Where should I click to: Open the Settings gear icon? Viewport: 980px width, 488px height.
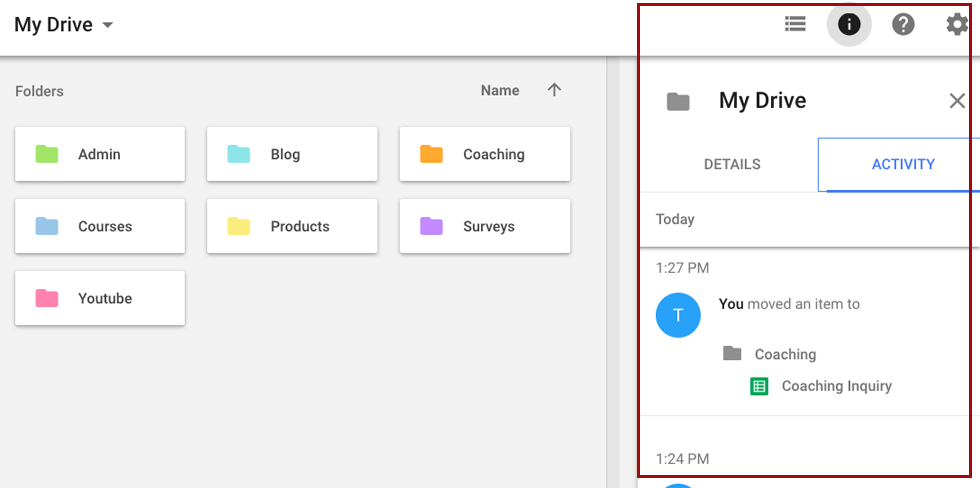[x=957, y=25]
